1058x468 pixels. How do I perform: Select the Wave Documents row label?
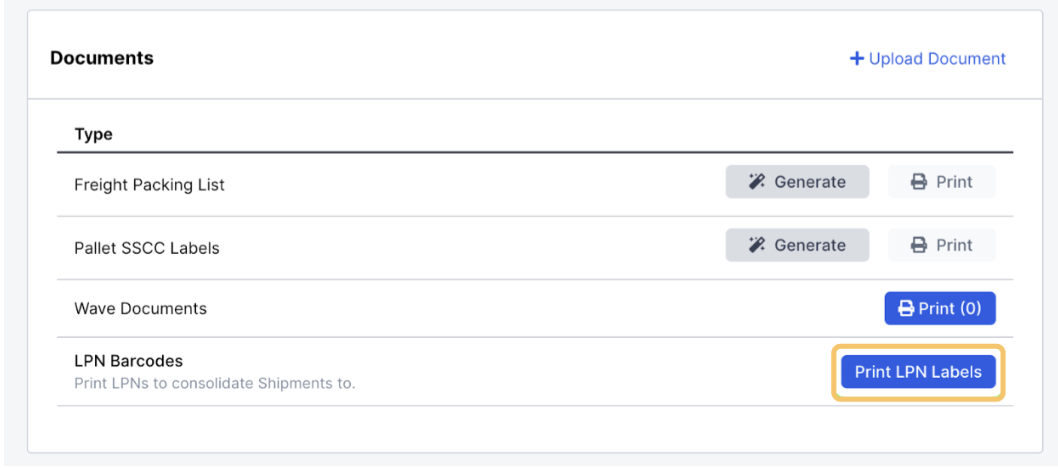coord(140,309)
